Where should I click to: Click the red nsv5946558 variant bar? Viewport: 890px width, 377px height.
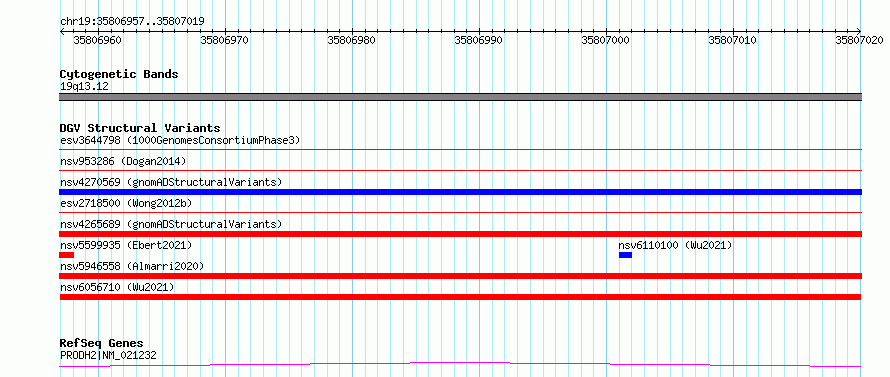(x=460, y=276)
